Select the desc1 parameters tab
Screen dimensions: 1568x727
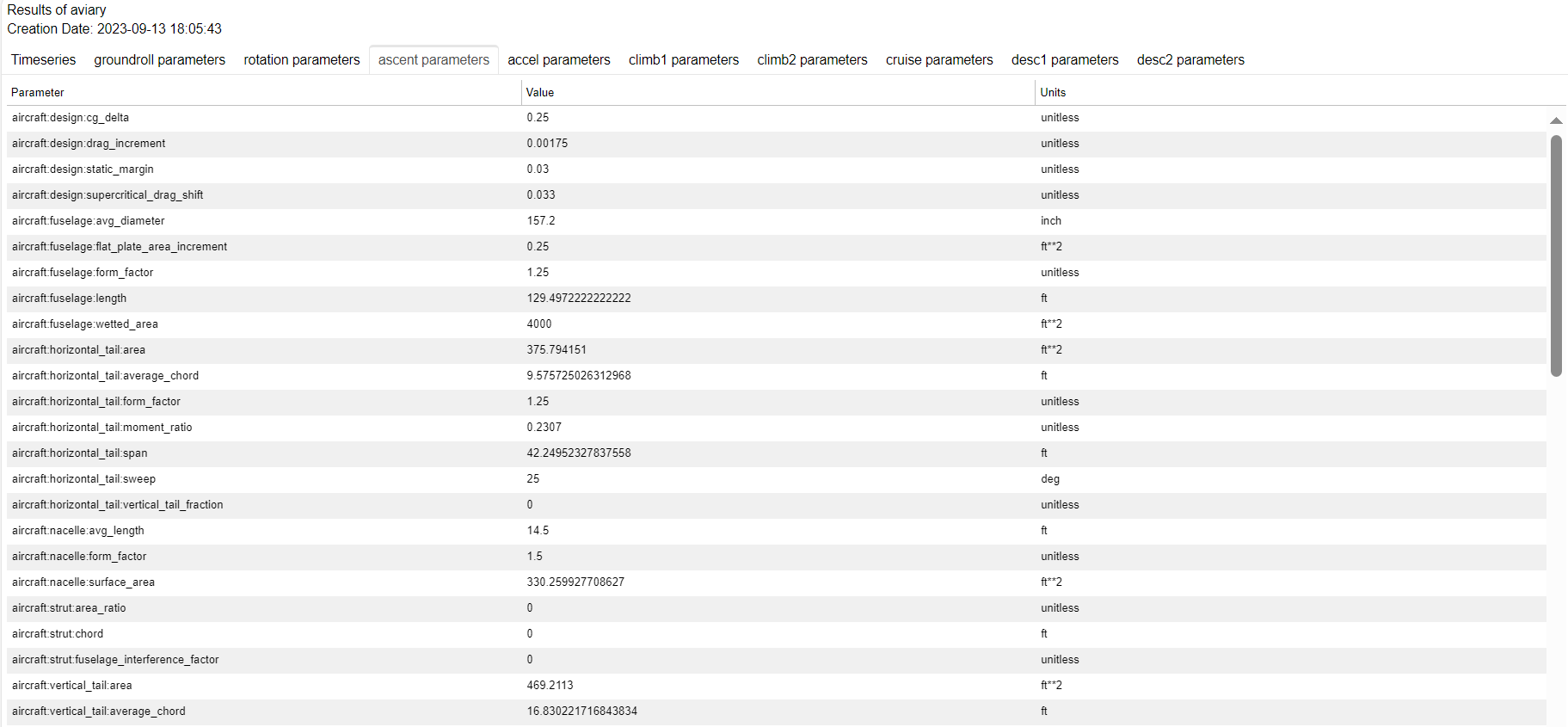(x=1065, y=59)
